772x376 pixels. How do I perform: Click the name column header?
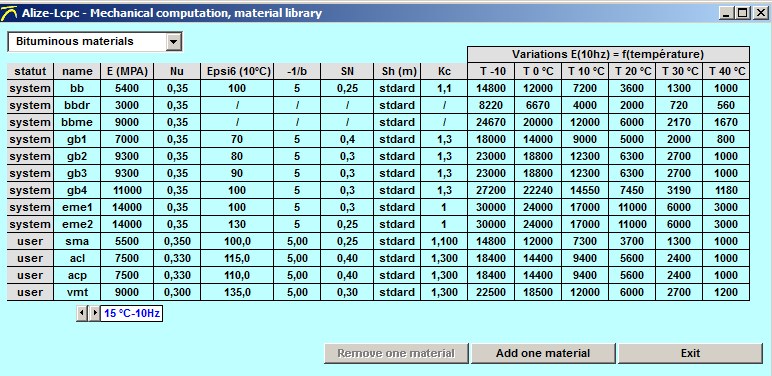[77, 71]
